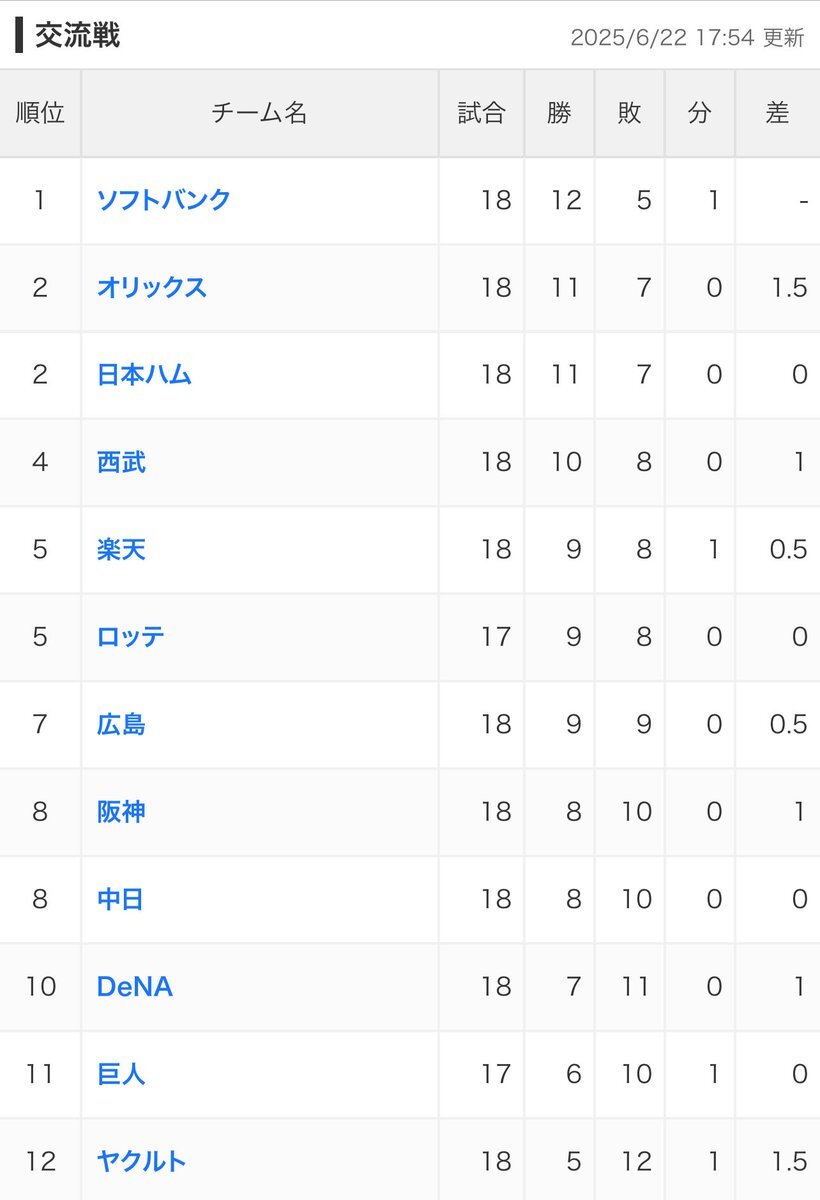Go to the 巨人 team page
The height and width of the screenshot is (1200, 820).
(121, 1074)
